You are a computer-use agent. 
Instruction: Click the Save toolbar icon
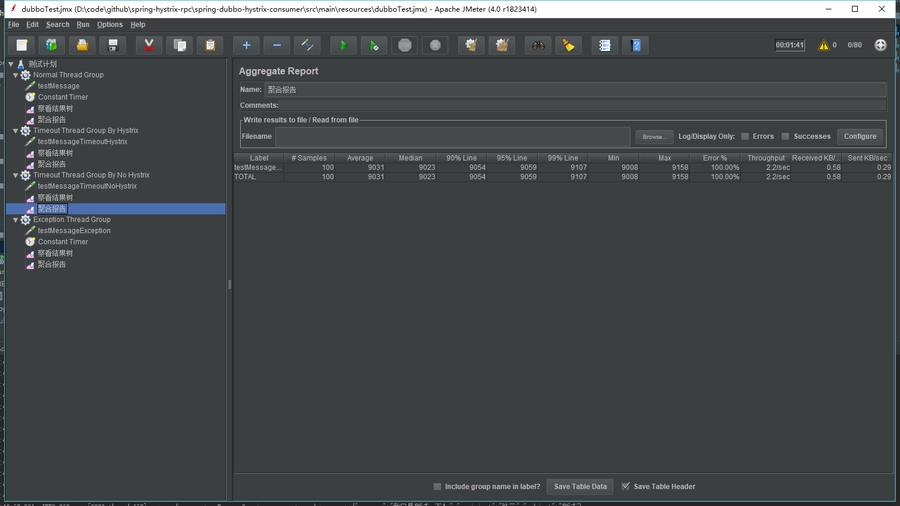tap(113, 45)
